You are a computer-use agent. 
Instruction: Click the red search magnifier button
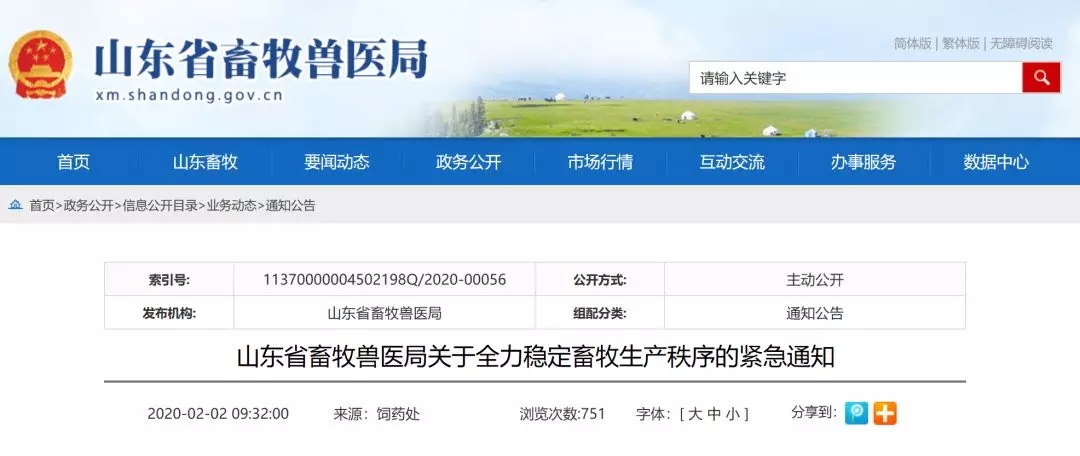click(x=1041, y=77)
